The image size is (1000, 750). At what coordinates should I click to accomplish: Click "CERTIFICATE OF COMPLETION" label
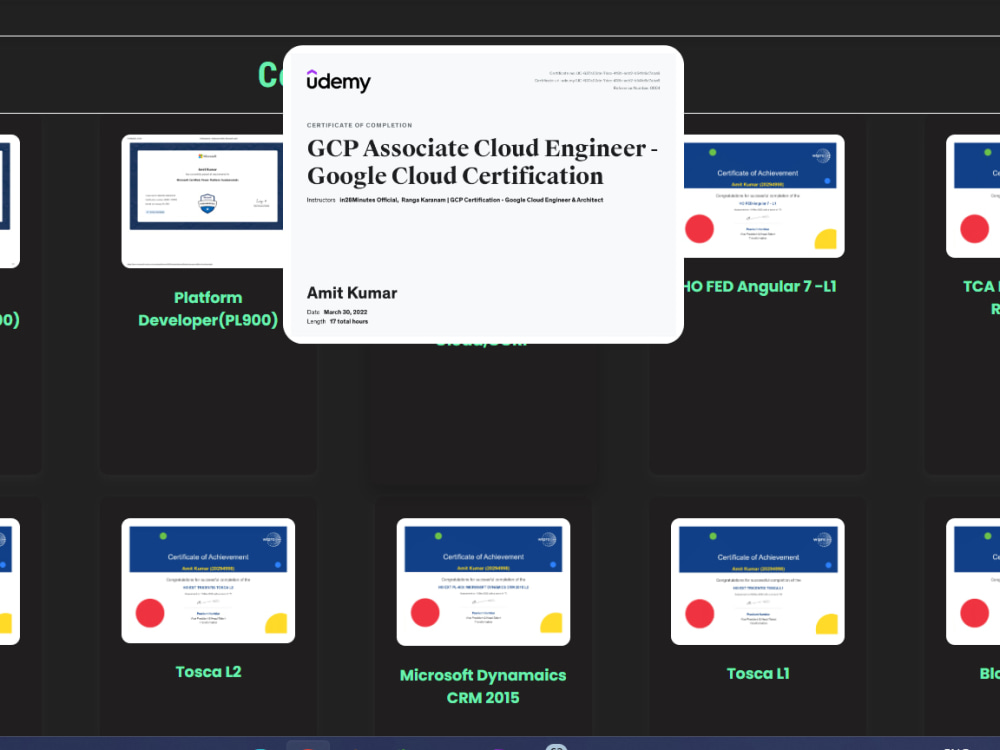[359, 125]
